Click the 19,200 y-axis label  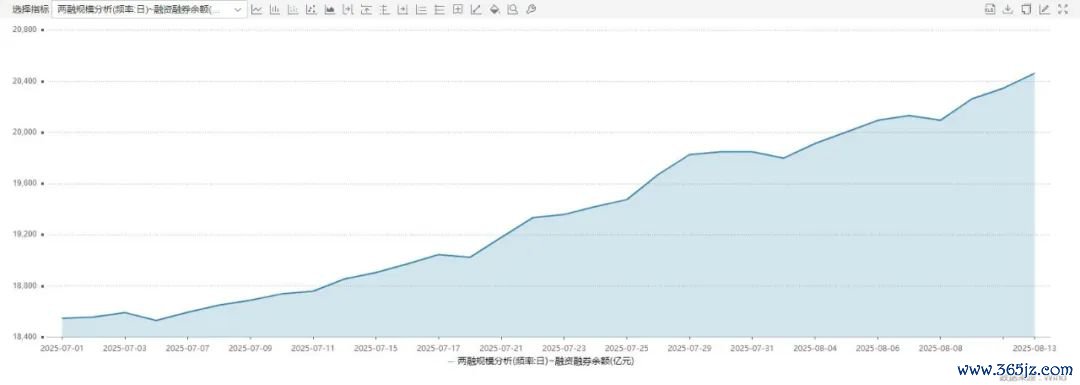click(x=25, y=235)
